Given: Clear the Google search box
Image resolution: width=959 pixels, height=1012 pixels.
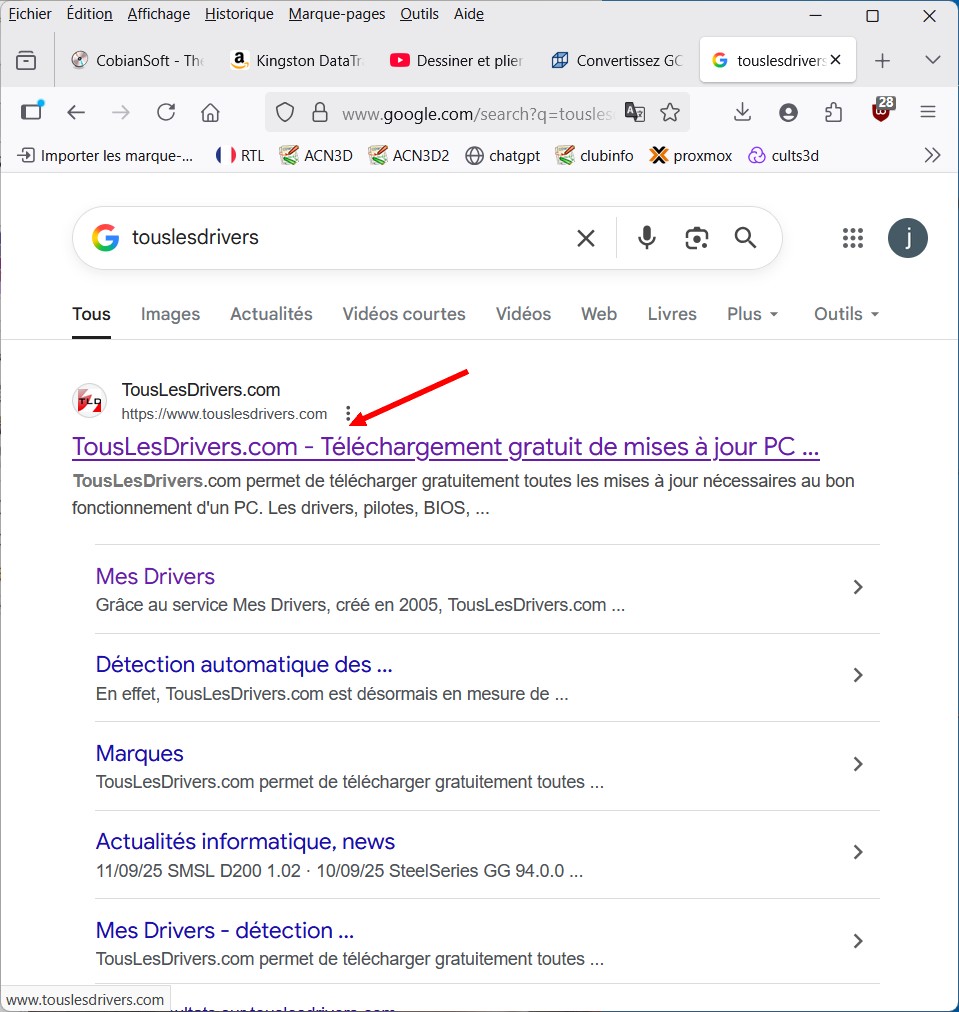Looking at the screenshot, I should pyautogui.click(x=586, y=238).
